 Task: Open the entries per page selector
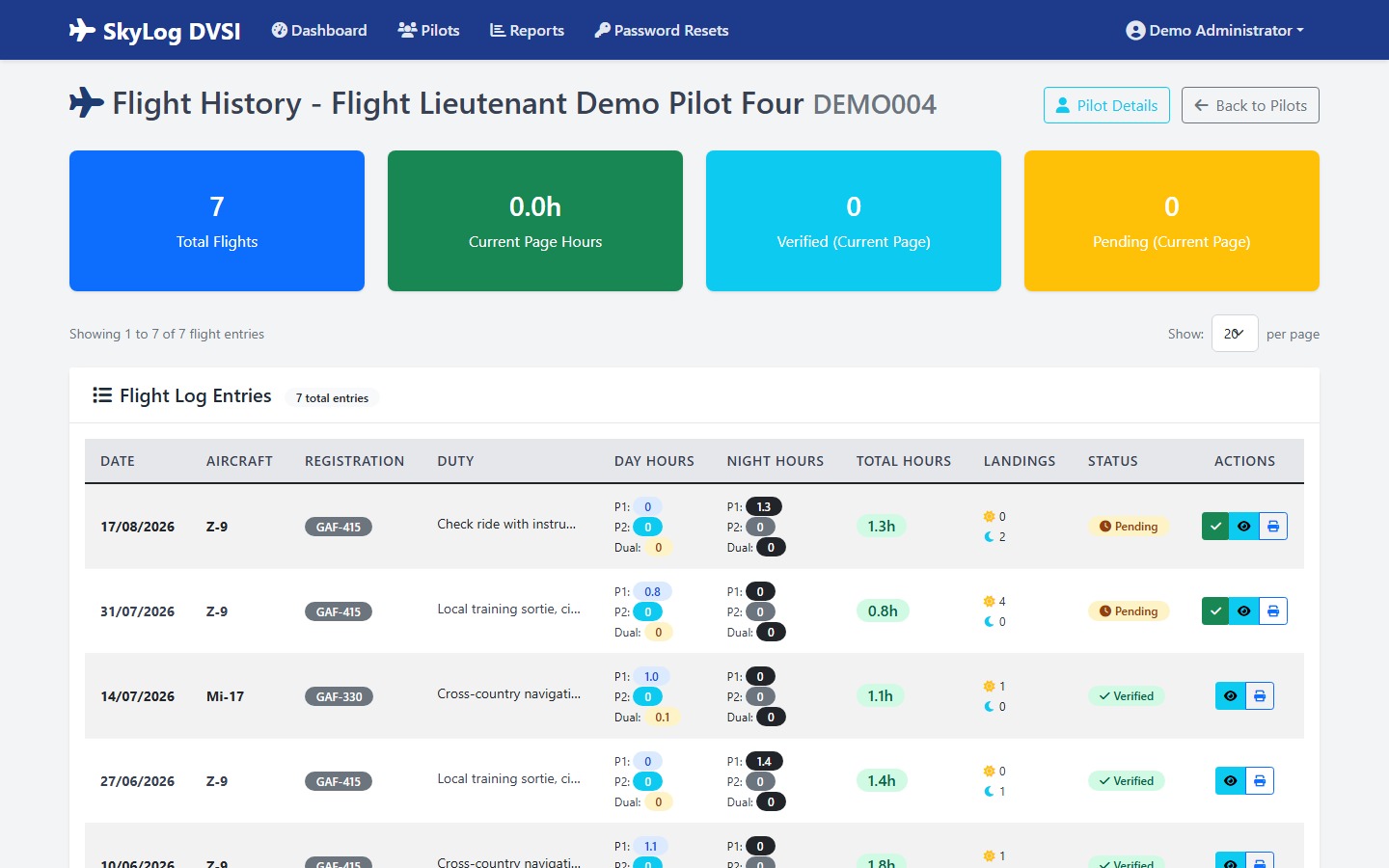[x=1235, y=334]
